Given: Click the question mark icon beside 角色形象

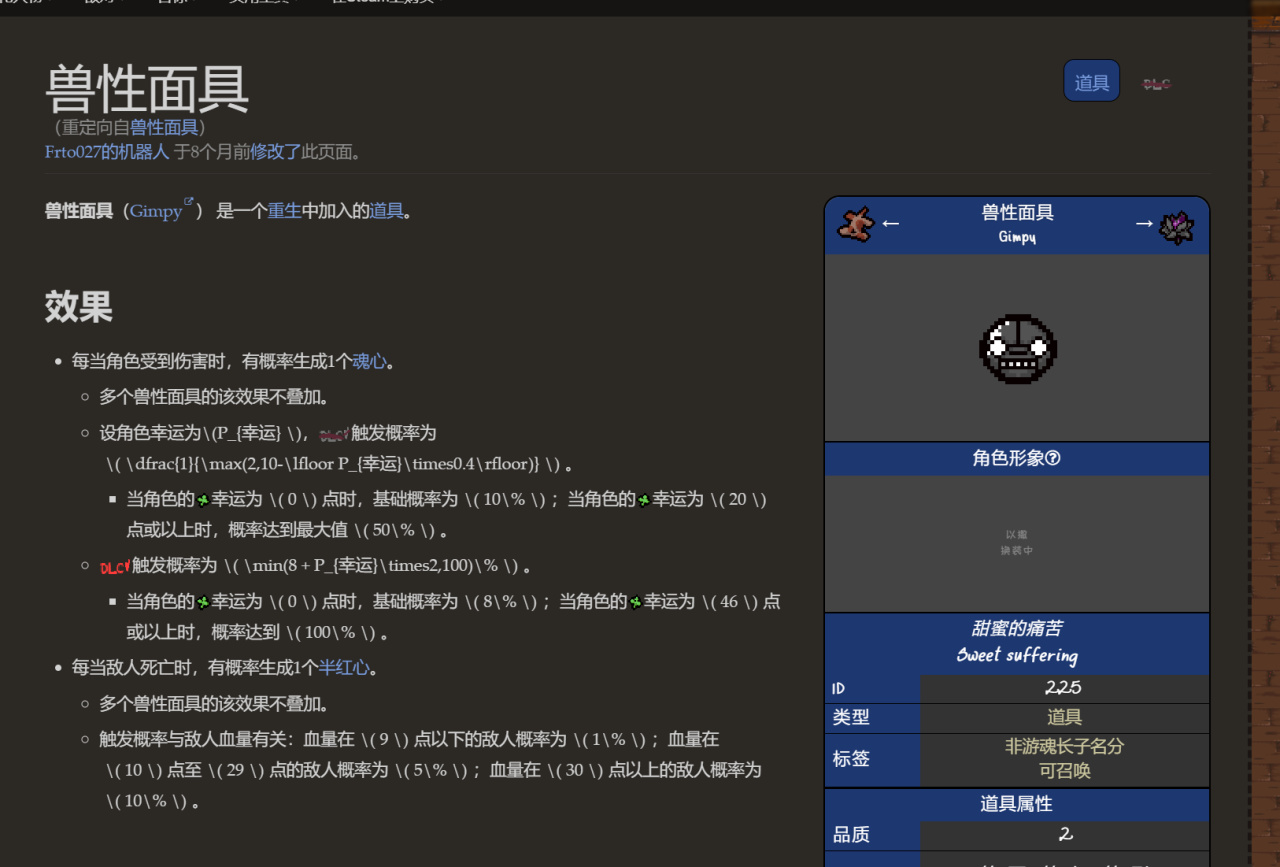Looking at the screenshot, I should coord(1052,458).
